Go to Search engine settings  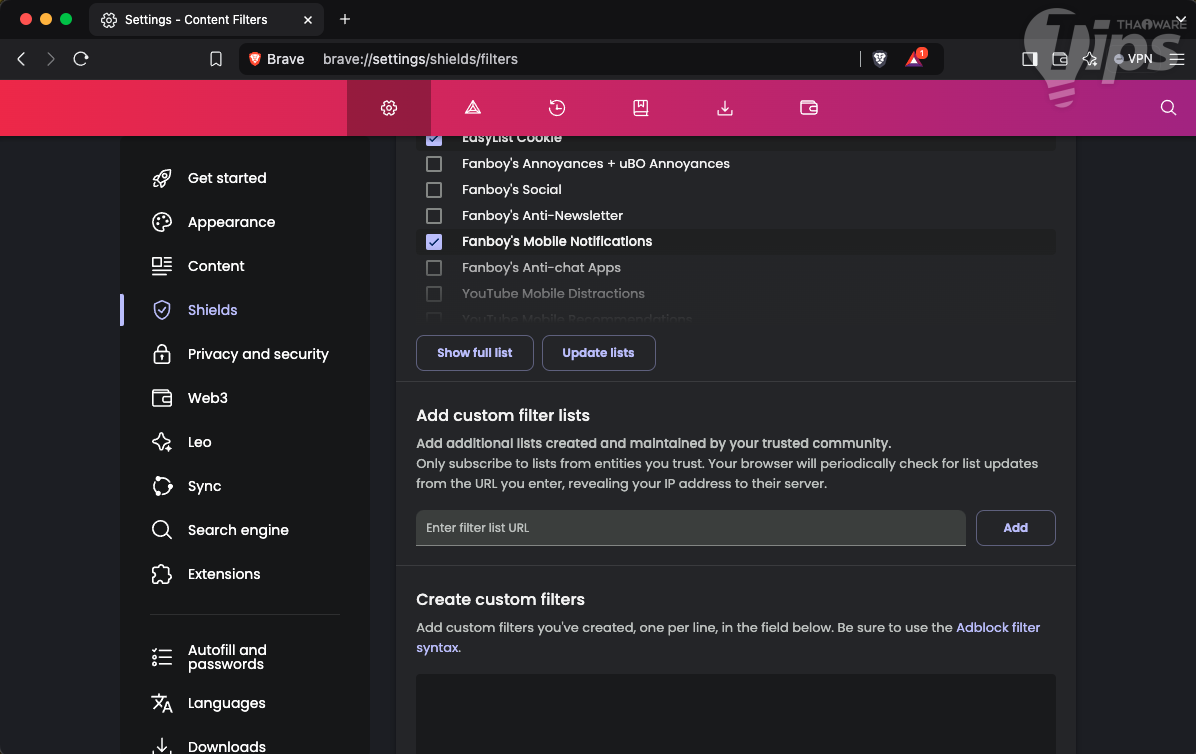pos(237,530)
